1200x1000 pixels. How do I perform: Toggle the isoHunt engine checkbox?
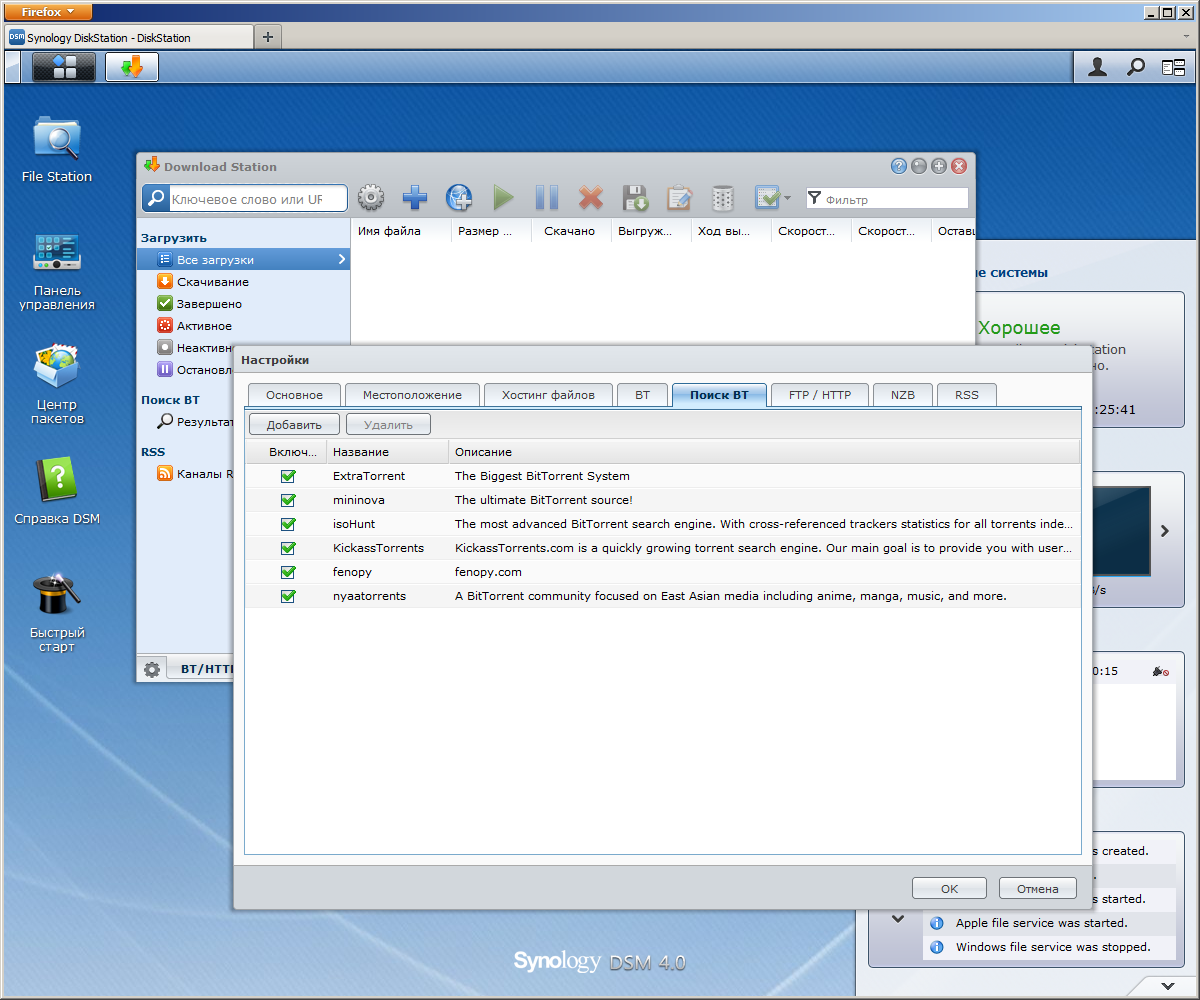(x=288, y=524)
